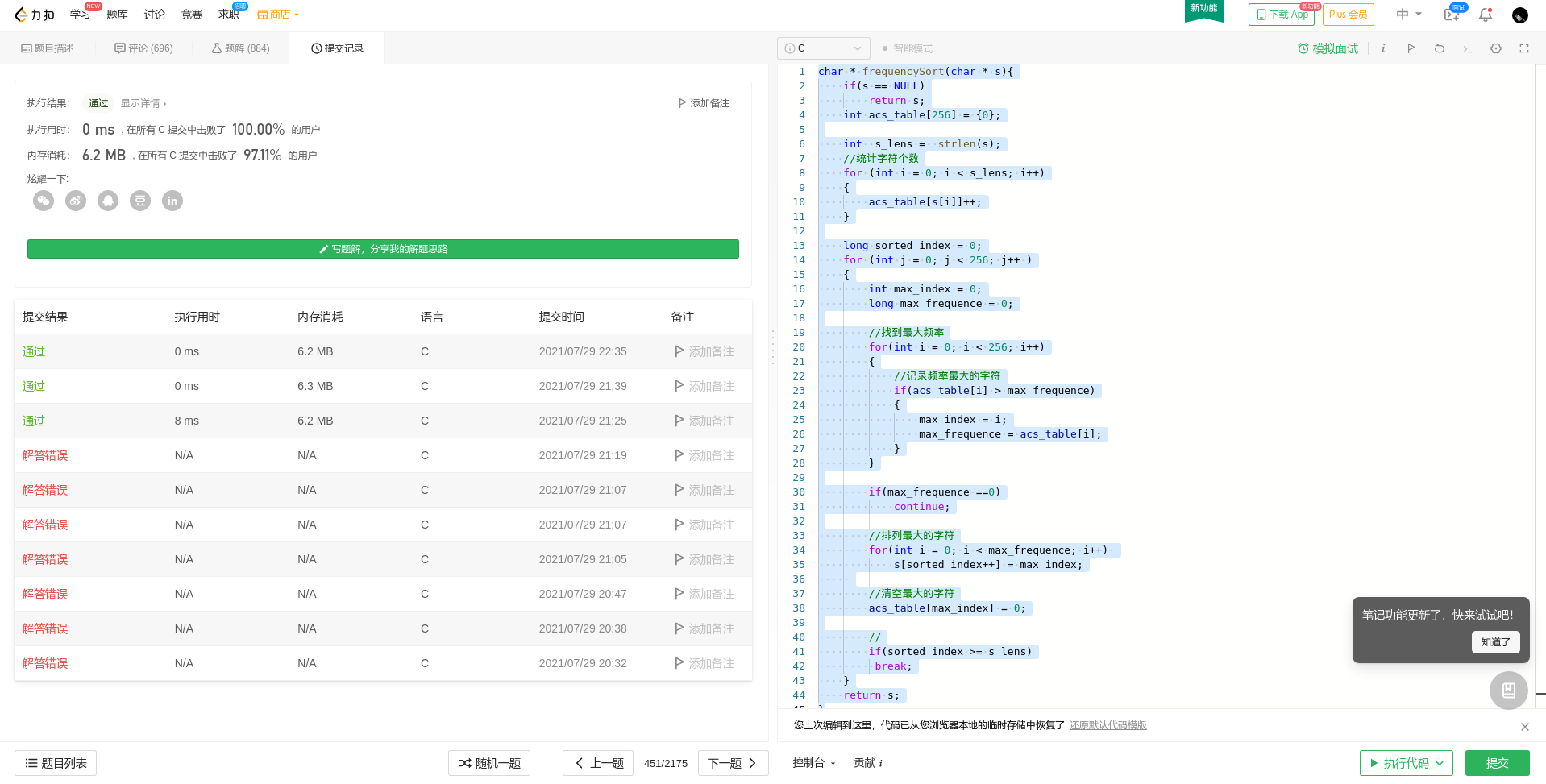The width and height of the screenshot is (1546, 784).
Task: Click the Plus 会员 button
Action: coord(1349,15)
